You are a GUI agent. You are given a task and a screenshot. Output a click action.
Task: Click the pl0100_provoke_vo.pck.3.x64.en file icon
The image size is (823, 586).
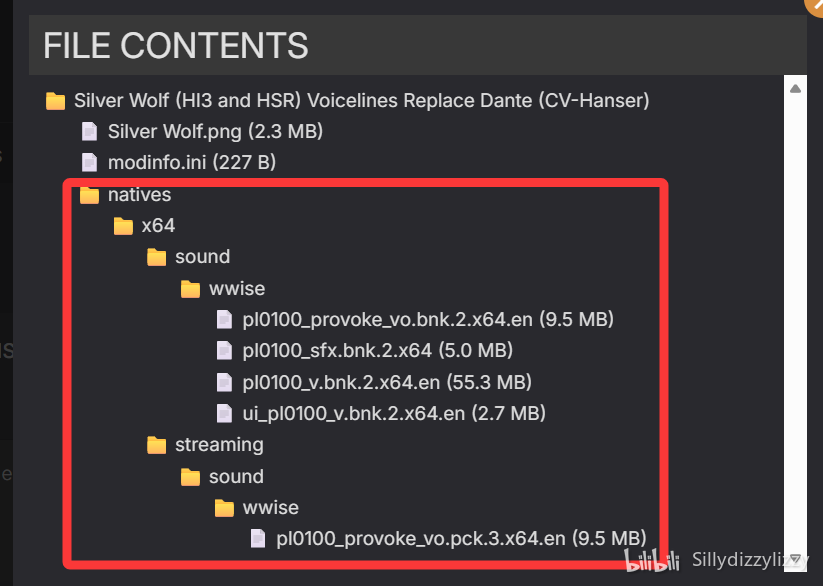click(x=258, y=538)
